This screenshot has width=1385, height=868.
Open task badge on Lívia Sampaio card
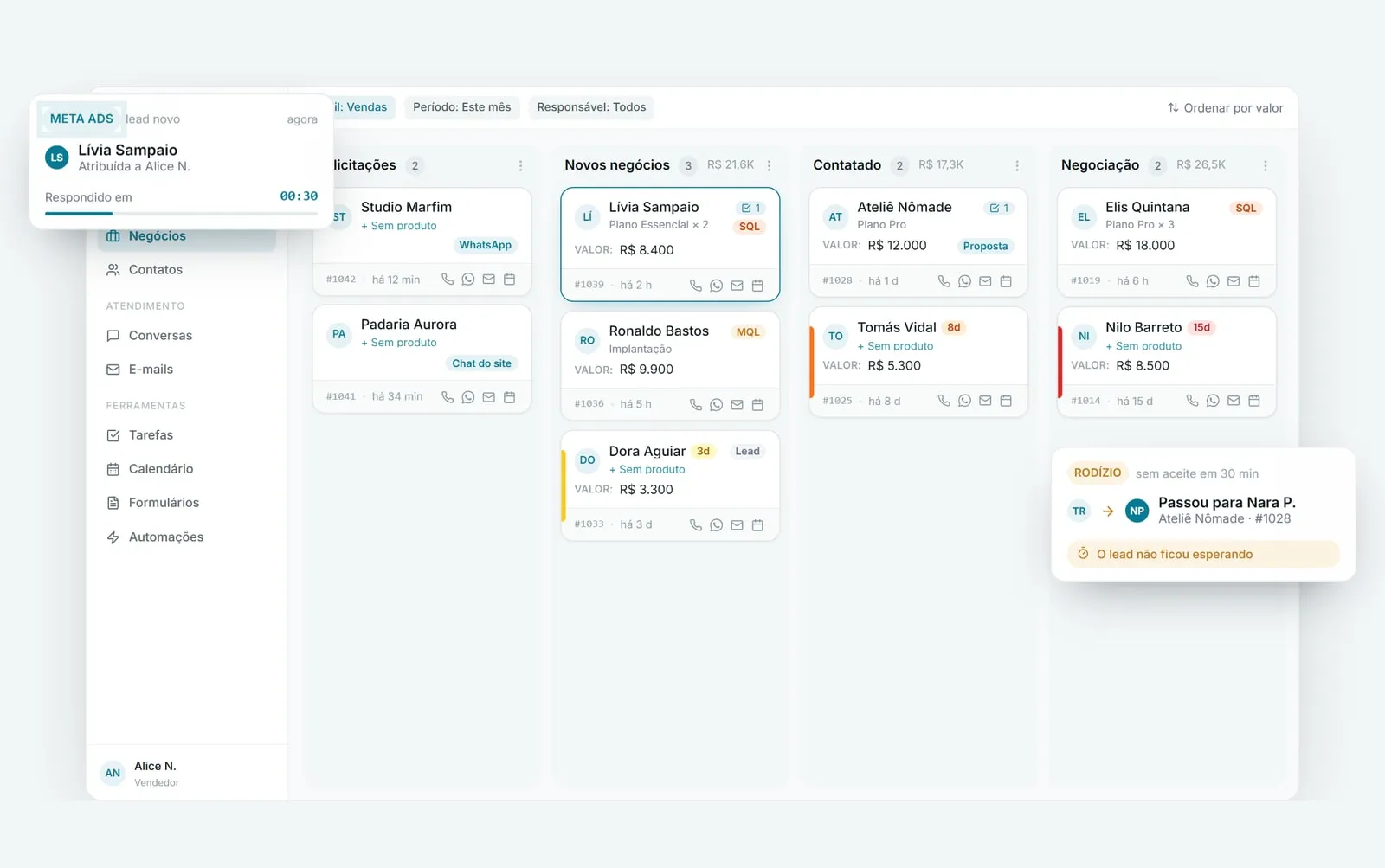[x=750, y=208]
